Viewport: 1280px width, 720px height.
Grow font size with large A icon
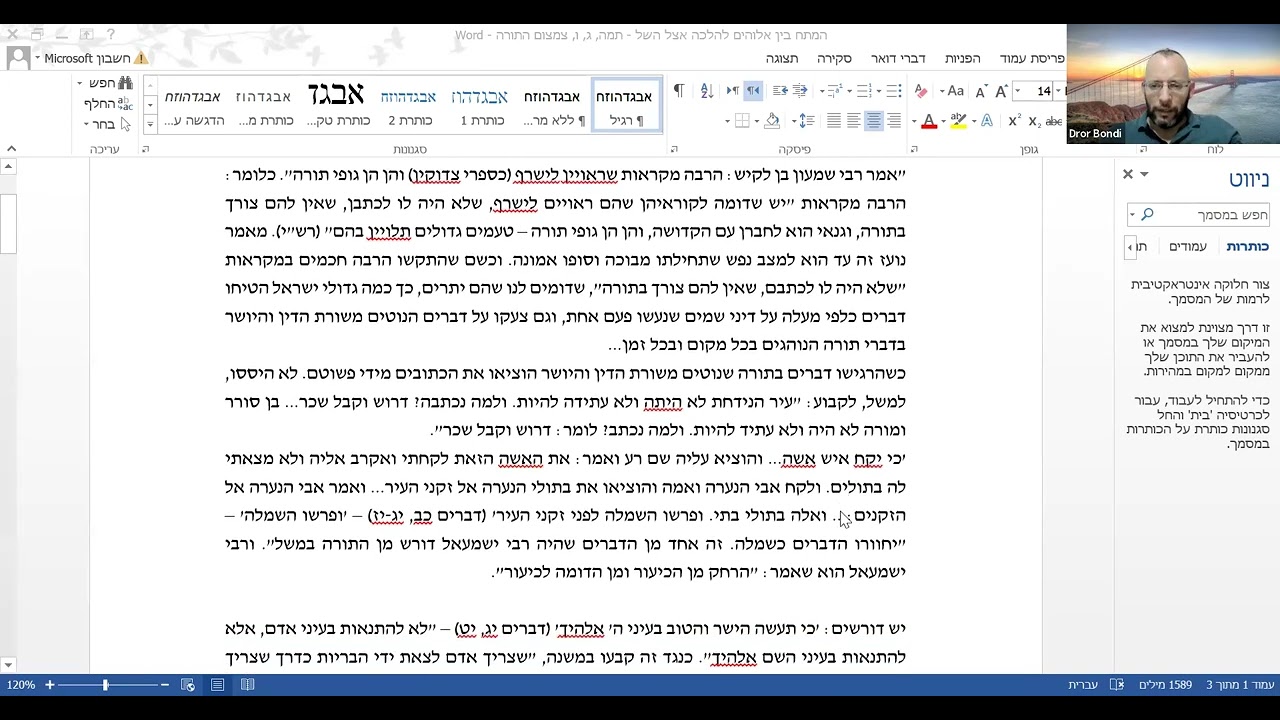click(1001, 90)
